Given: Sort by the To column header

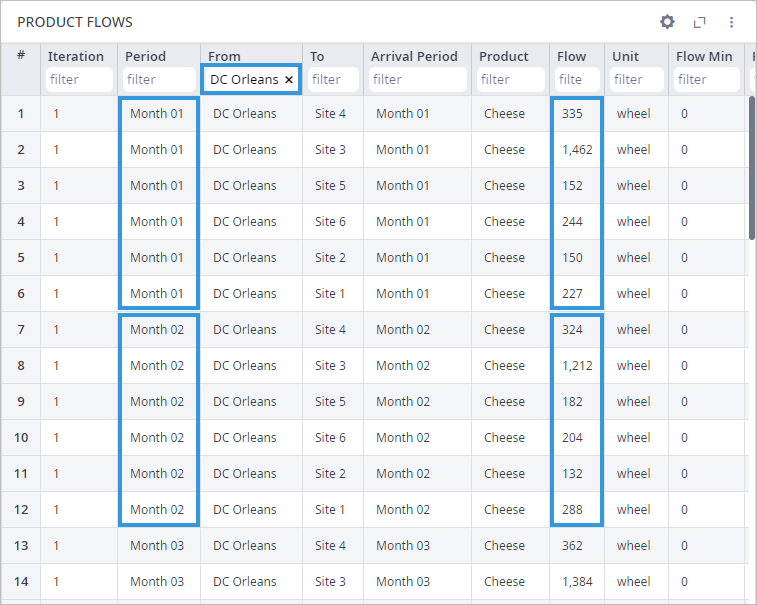Looking at the screenshot, I should click(317, 56).
